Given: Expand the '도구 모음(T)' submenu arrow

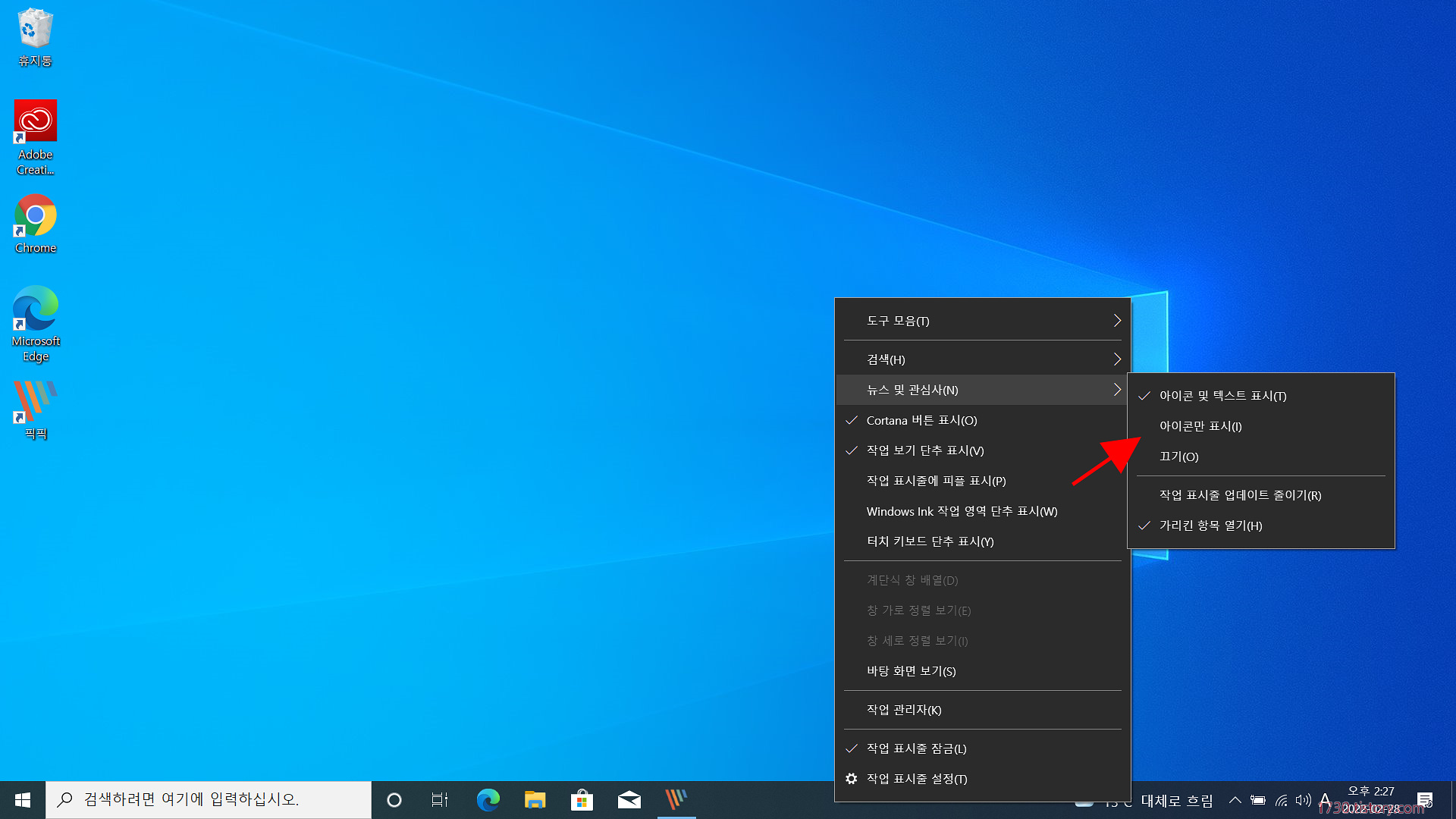Looking at the screenshot, I should click(1116, 321).
